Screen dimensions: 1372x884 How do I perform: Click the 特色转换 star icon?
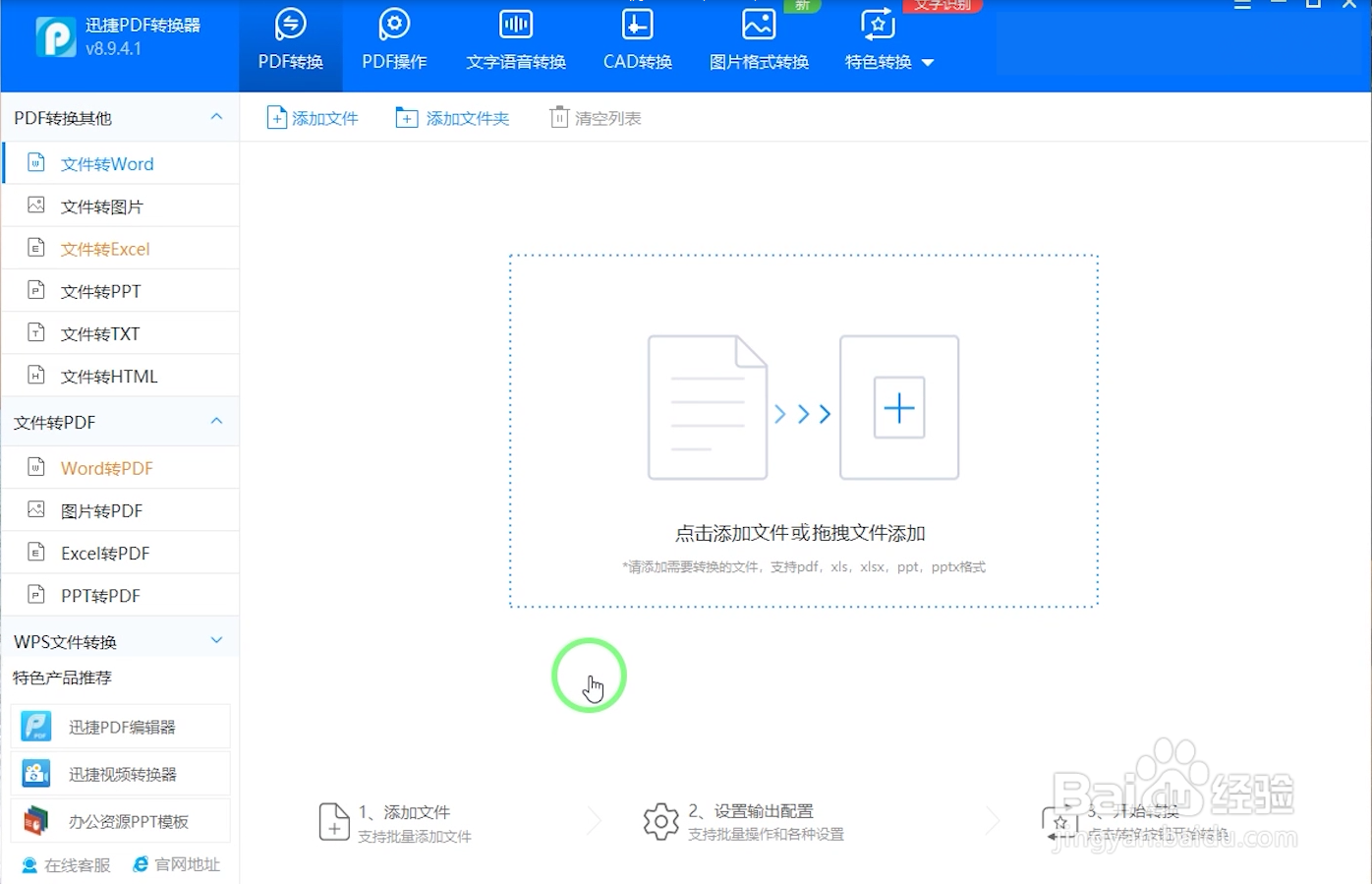click(878, 24)
